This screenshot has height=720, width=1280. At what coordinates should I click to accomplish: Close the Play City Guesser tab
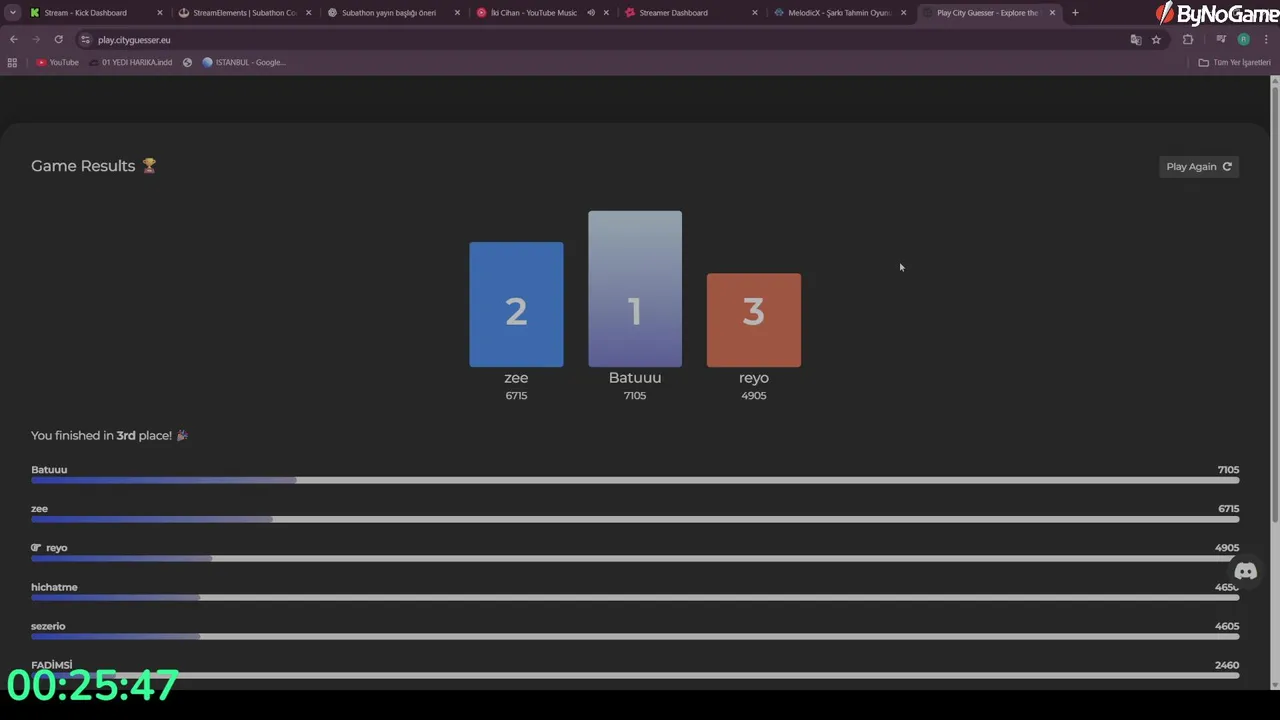coord(1052,13)
